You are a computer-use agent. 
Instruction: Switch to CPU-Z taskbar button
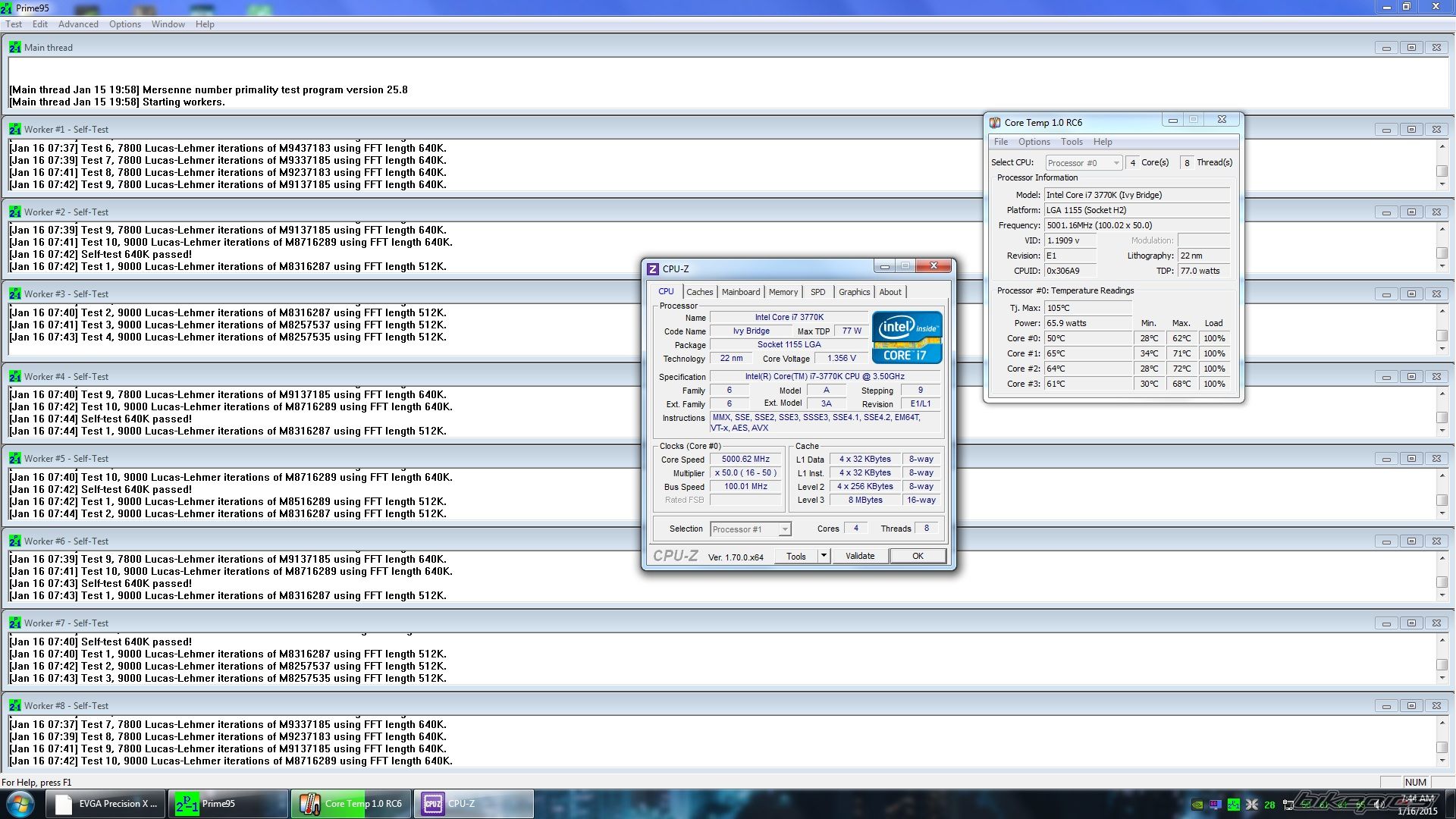click(x=474, y=804)
